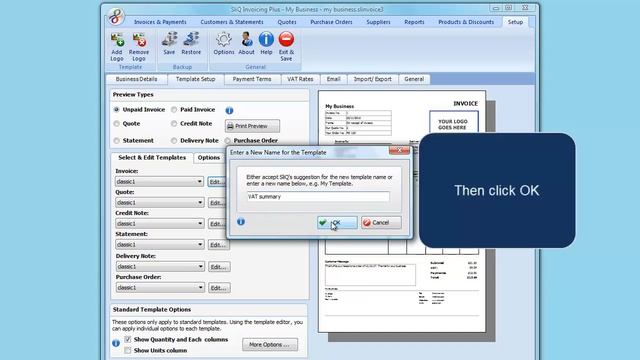Open the Quote template dropdown
Viewport: 640px width, 360px height.
[160, 202]
